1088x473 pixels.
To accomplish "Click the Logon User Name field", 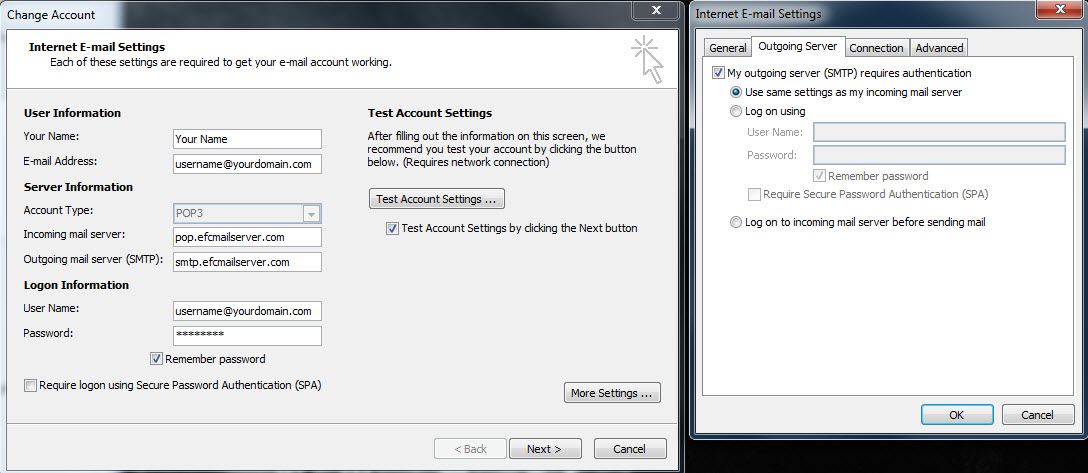I will (247, 311).
